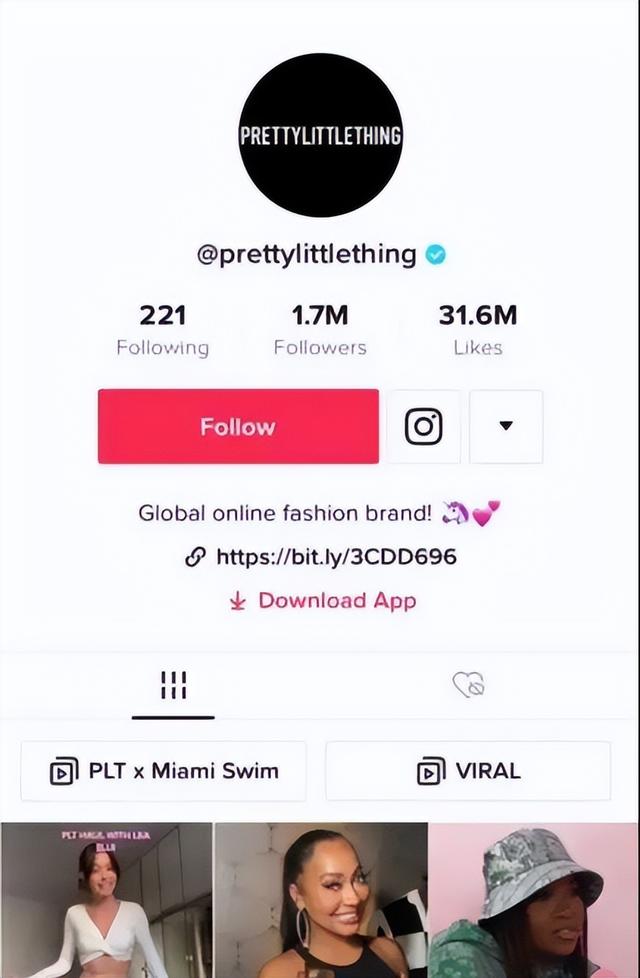Follow the prettylittlething account
The image size is (640, 978).
238,427
